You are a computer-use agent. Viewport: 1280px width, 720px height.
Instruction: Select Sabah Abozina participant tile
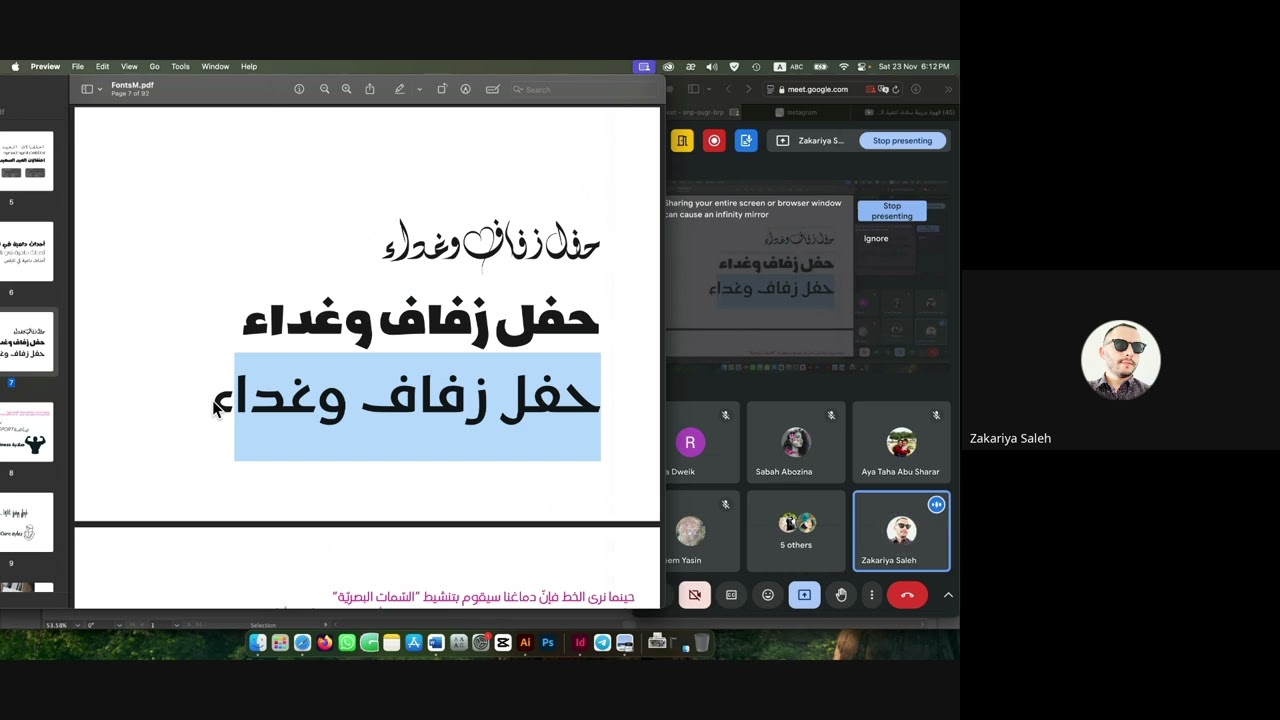click(796, 442)
